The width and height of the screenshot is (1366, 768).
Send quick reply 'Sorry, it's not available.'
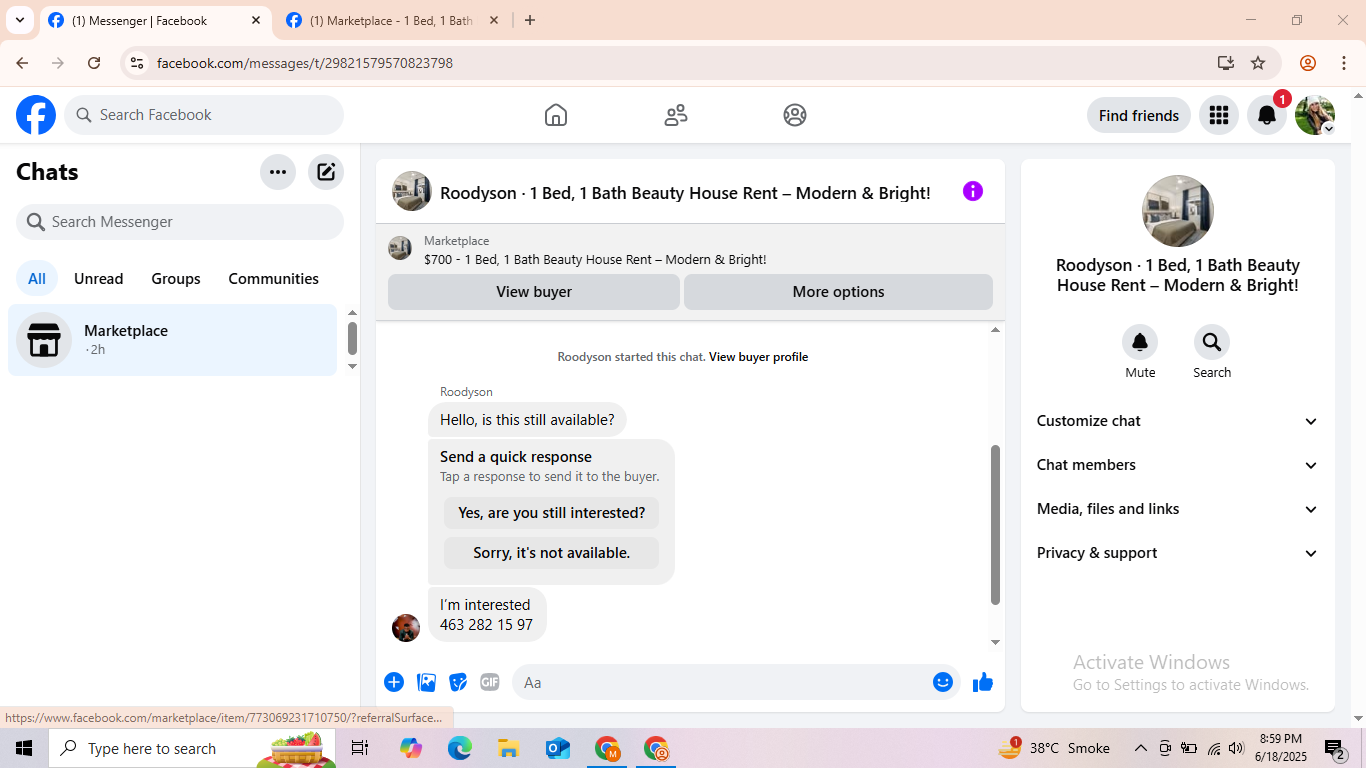tap(552, 553)
